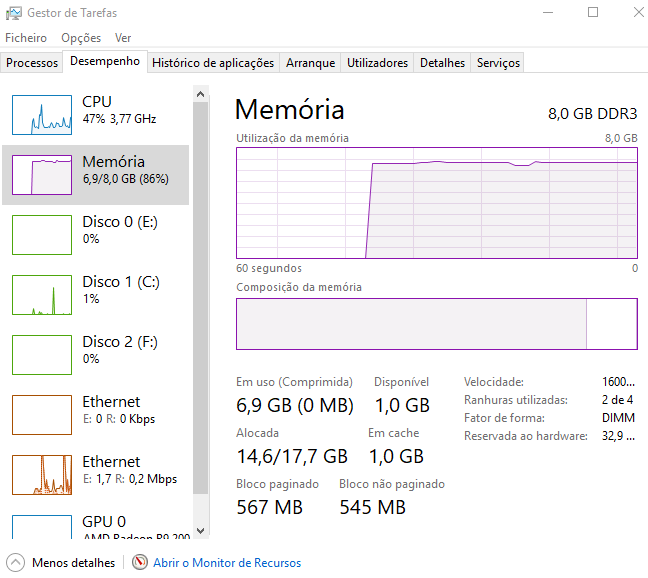
Task: Open the Ver menu
Action: pos(123,38)
